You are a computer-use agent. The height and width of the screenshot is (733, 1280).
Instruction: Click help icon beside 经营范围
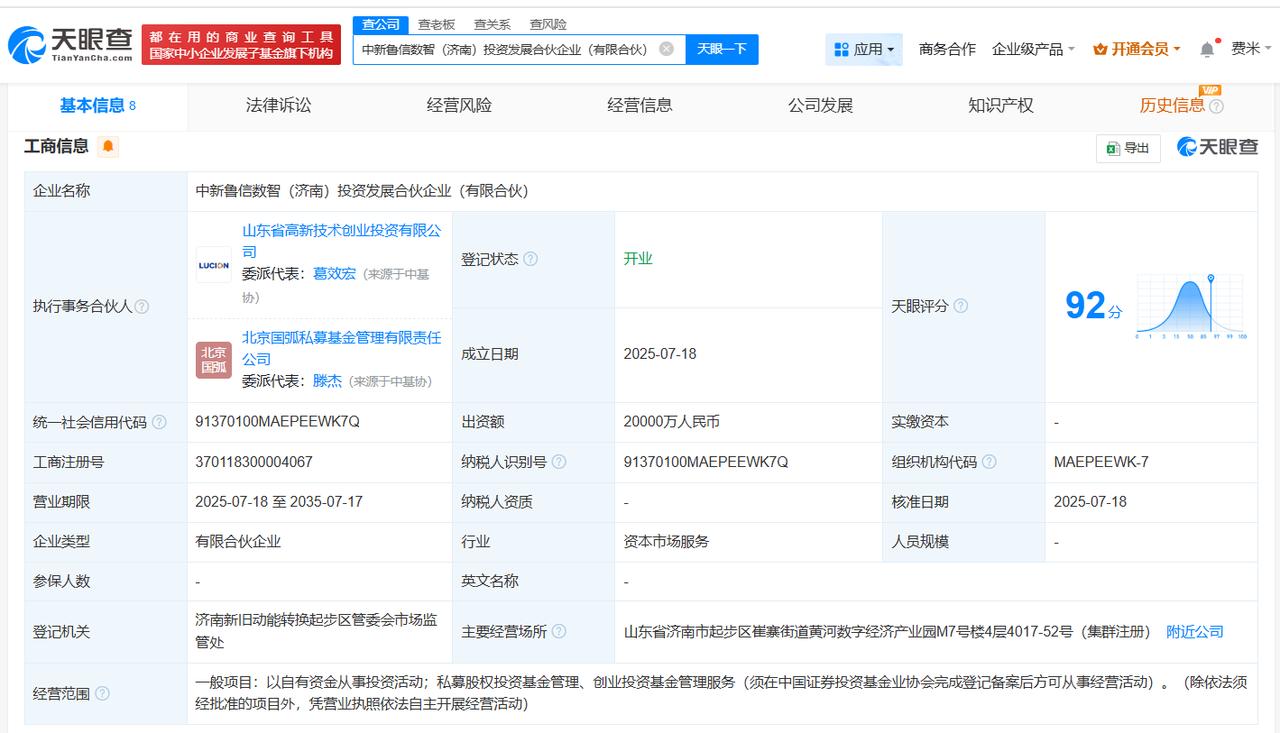102,693
